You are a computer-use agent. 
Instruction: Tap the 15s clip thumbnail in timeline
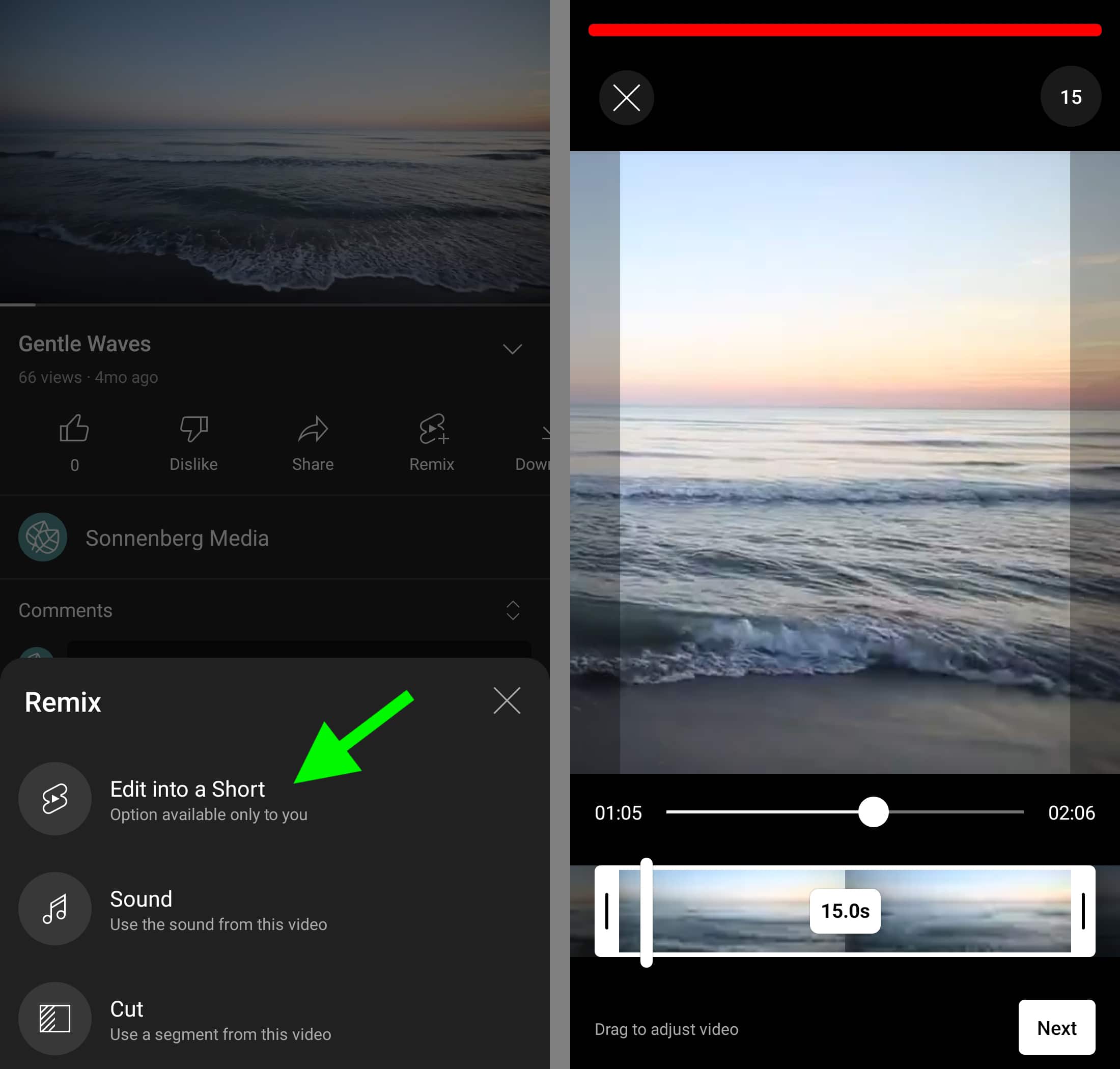pyautogui.click(x=844, y=910)
